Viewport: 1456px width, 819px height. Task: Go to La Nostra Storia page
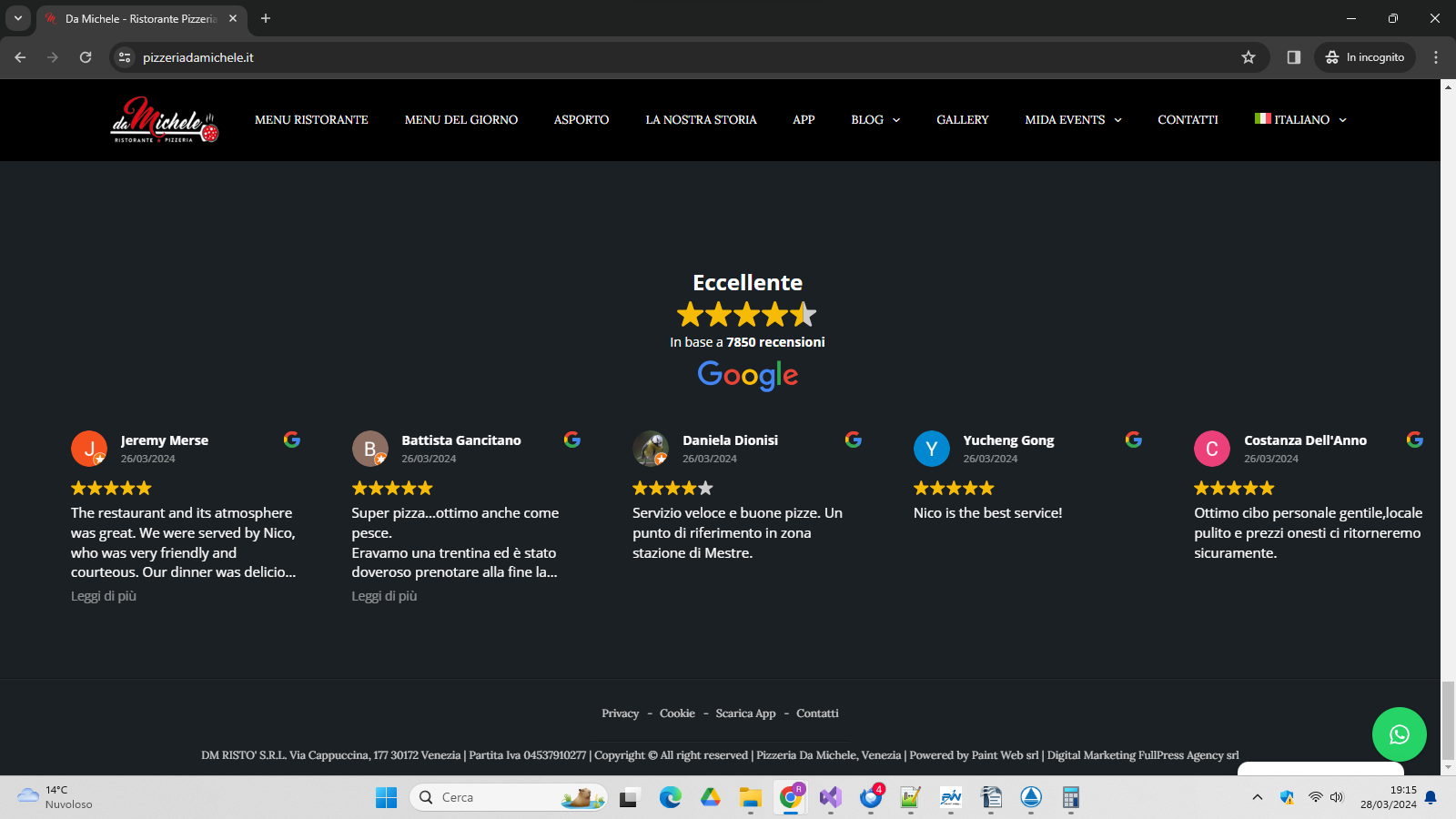point(701,120)
